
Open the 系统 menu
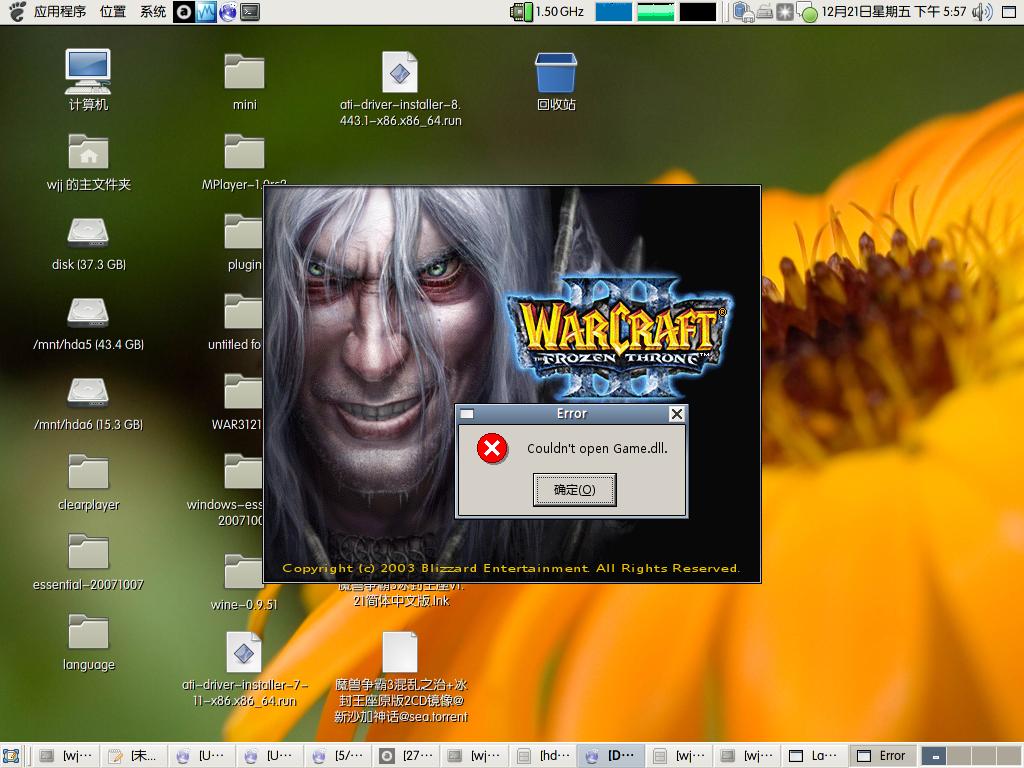point(153,12)
